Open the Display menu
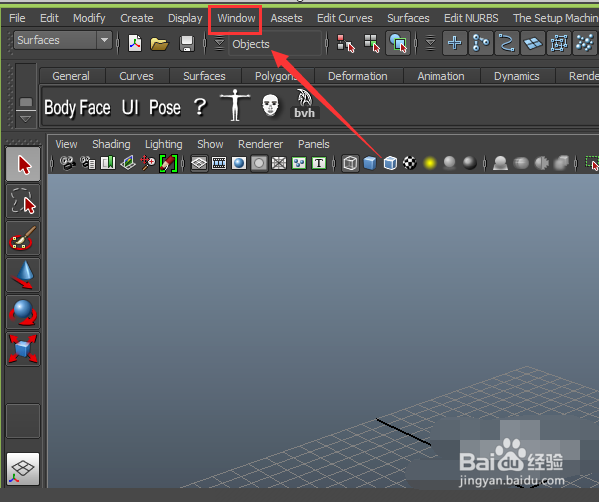Screen dimensions: 599x502 [185, 18]
